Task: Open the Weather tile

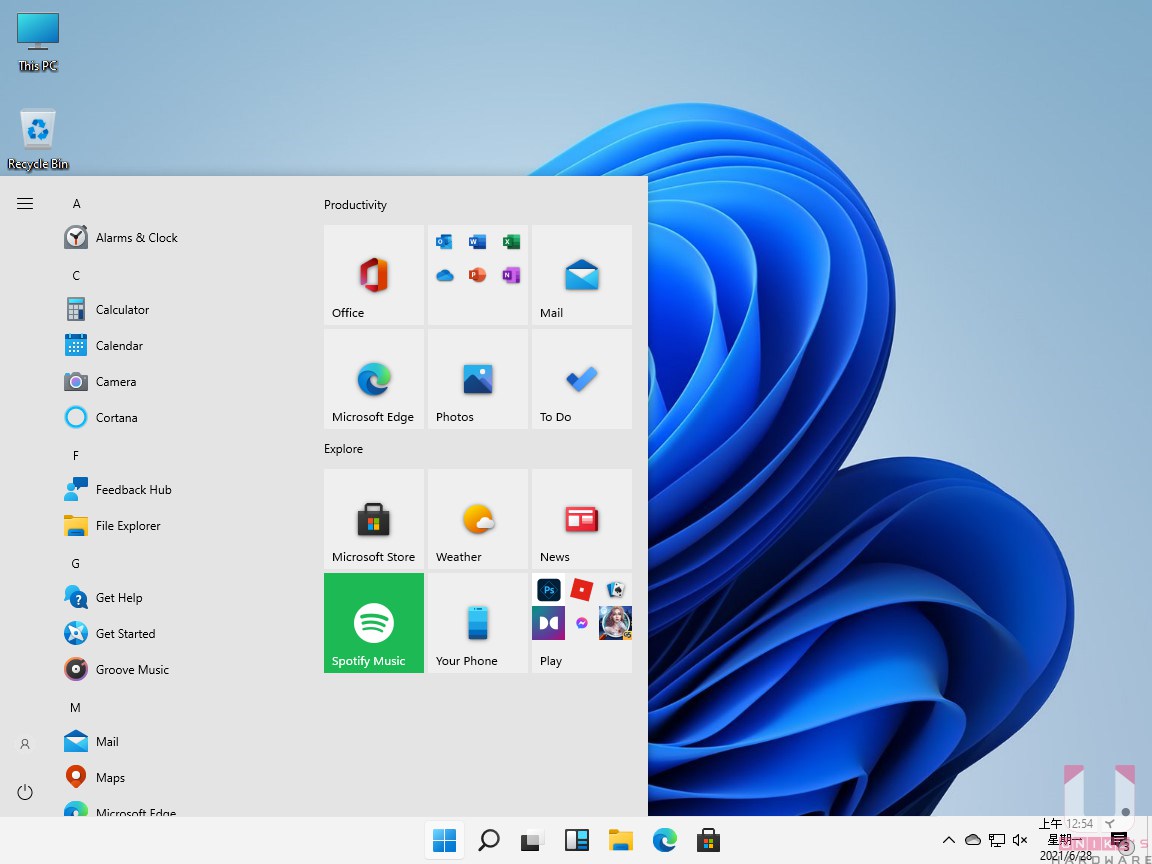Action: (x=478, y=519)
